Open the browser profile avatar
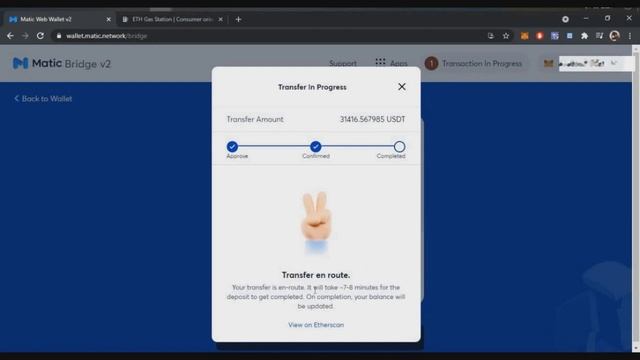 click(x=615, y=36)
